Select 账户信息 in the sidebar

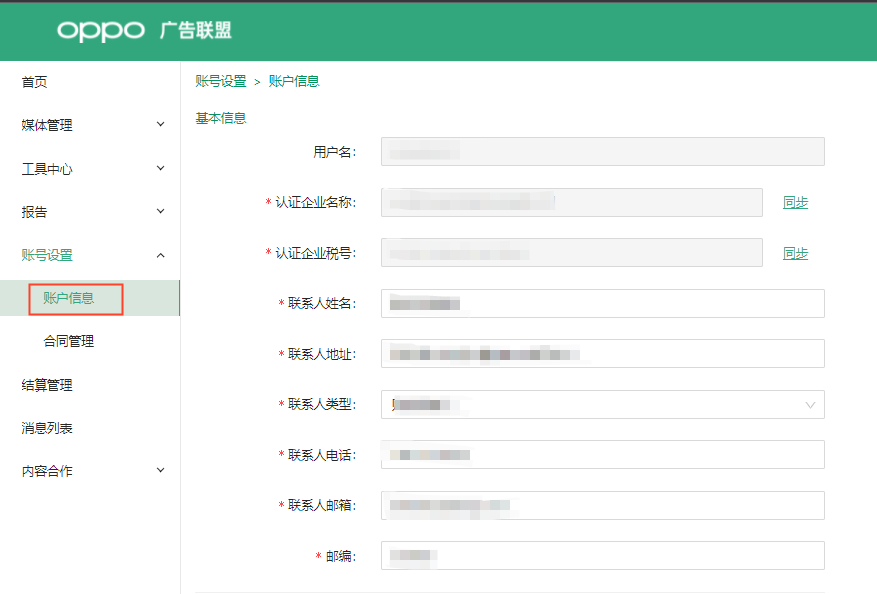(x=69, y=298)
